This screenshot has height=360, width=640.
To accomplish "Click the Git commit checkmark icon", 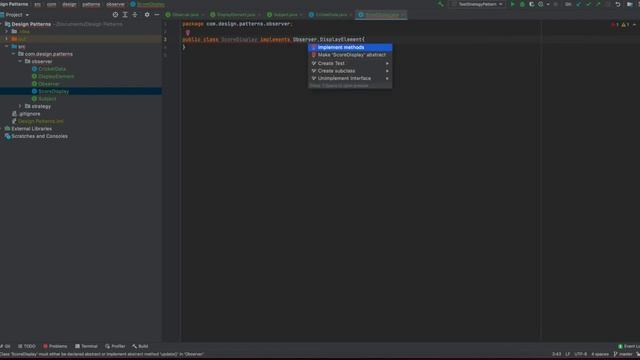I will point(589,4).
